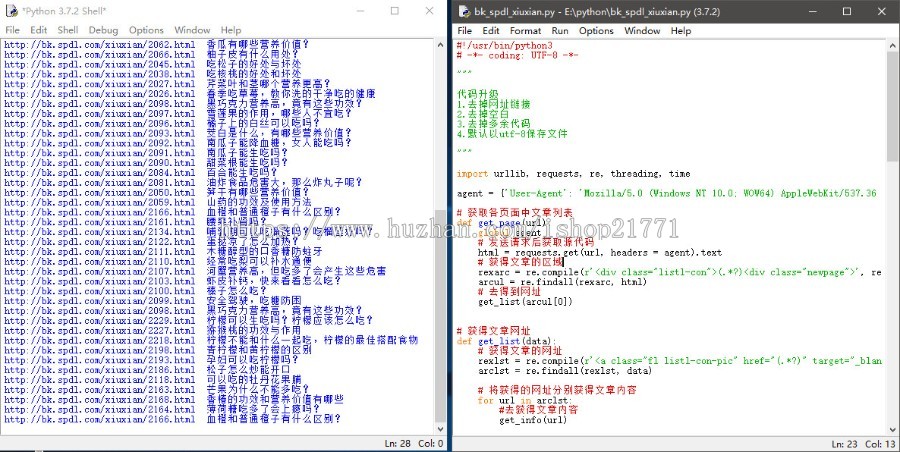900x452 pixels.
Task: Click the URL ending in xiuxian/2103.html
Action: (x=99, y=281)
